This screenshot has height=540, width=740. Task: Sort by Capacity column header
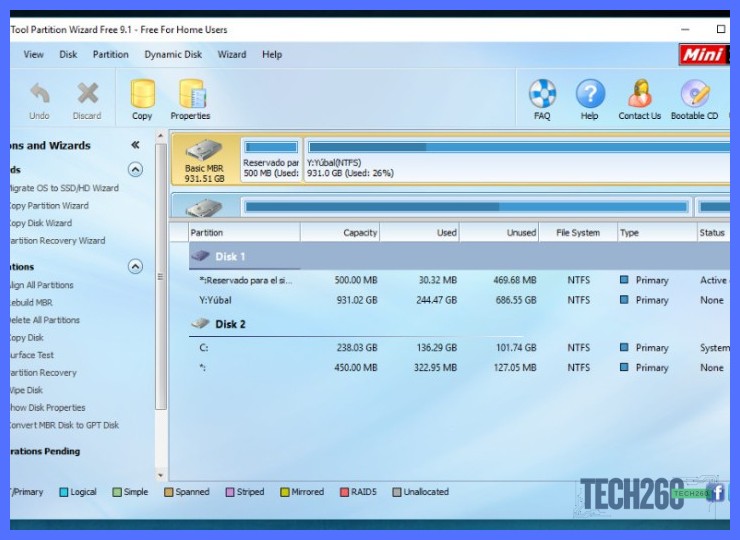tap(340, 232)
